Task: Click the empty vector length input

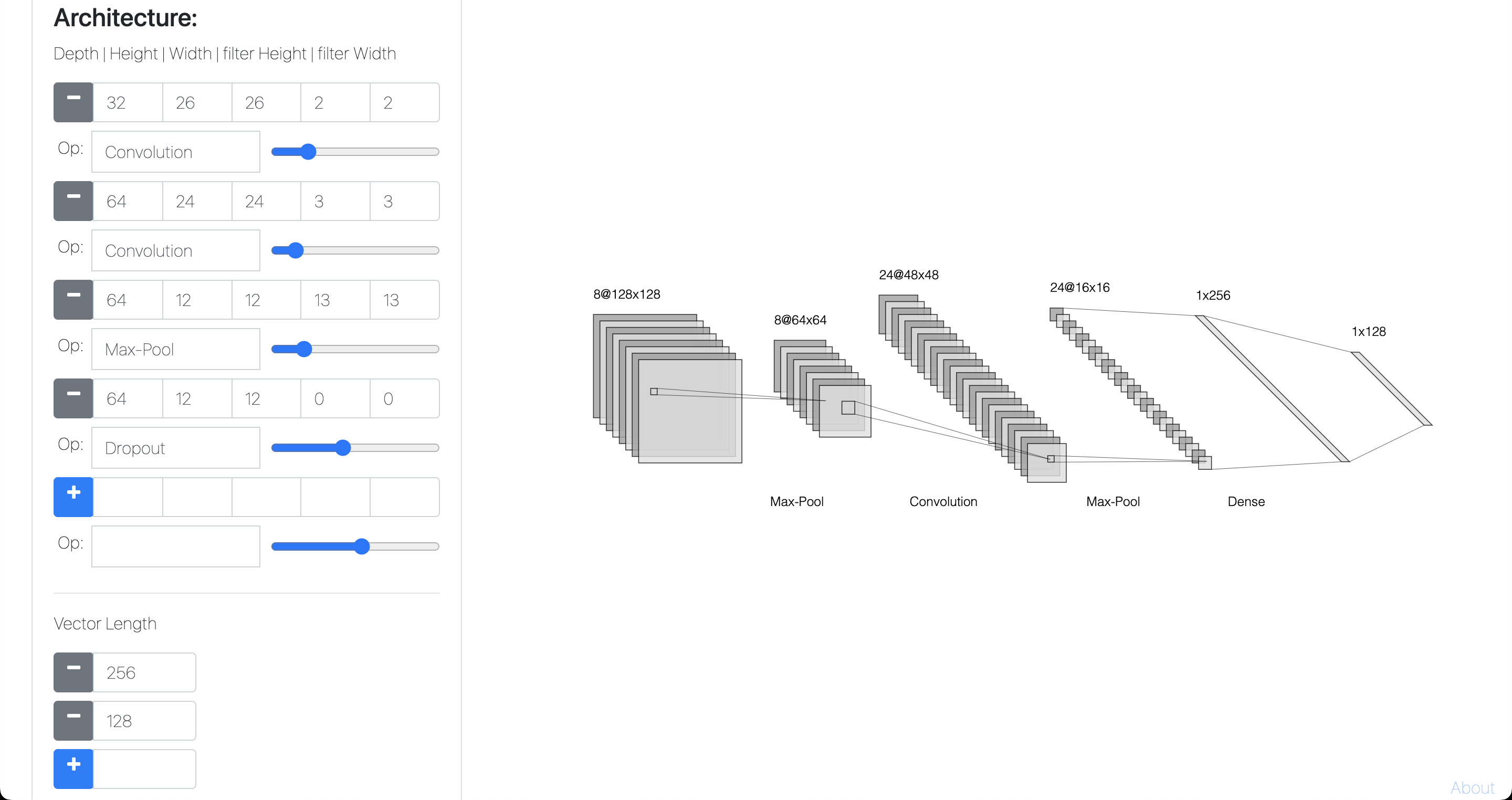Action: click(x=144, y=769)
